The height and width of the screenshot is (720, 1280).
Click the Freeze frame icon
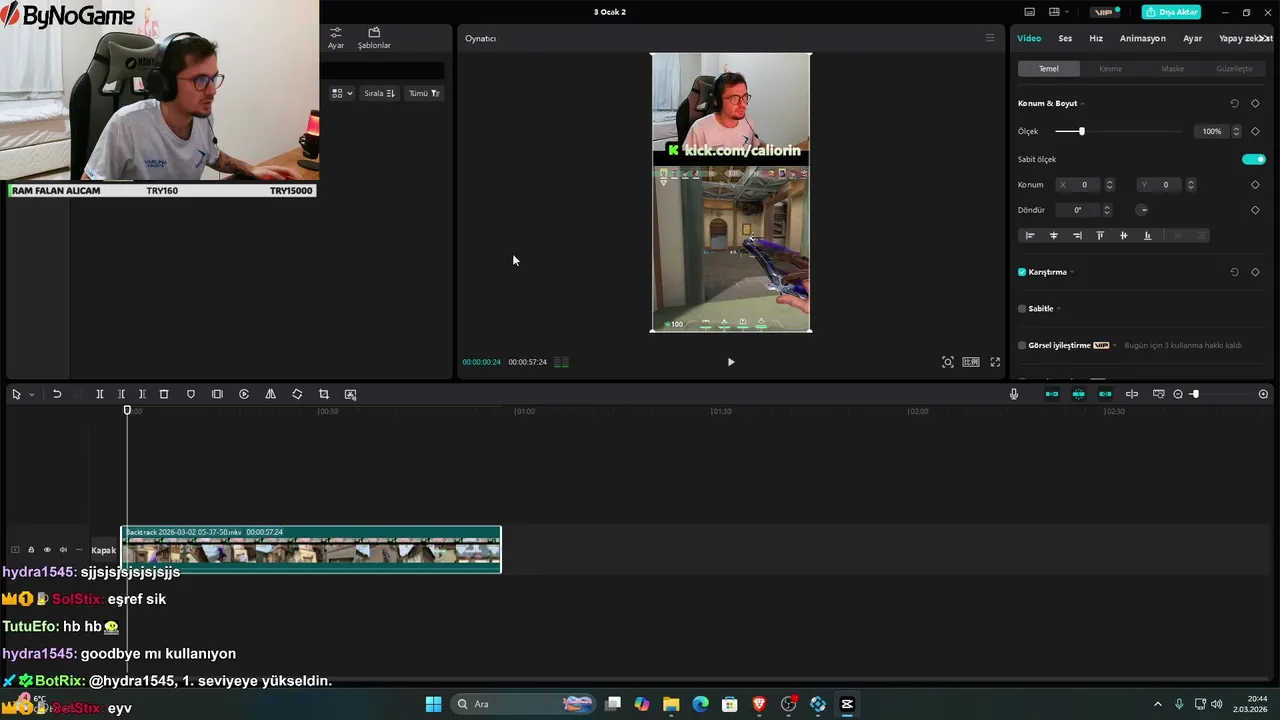(217, 394)
